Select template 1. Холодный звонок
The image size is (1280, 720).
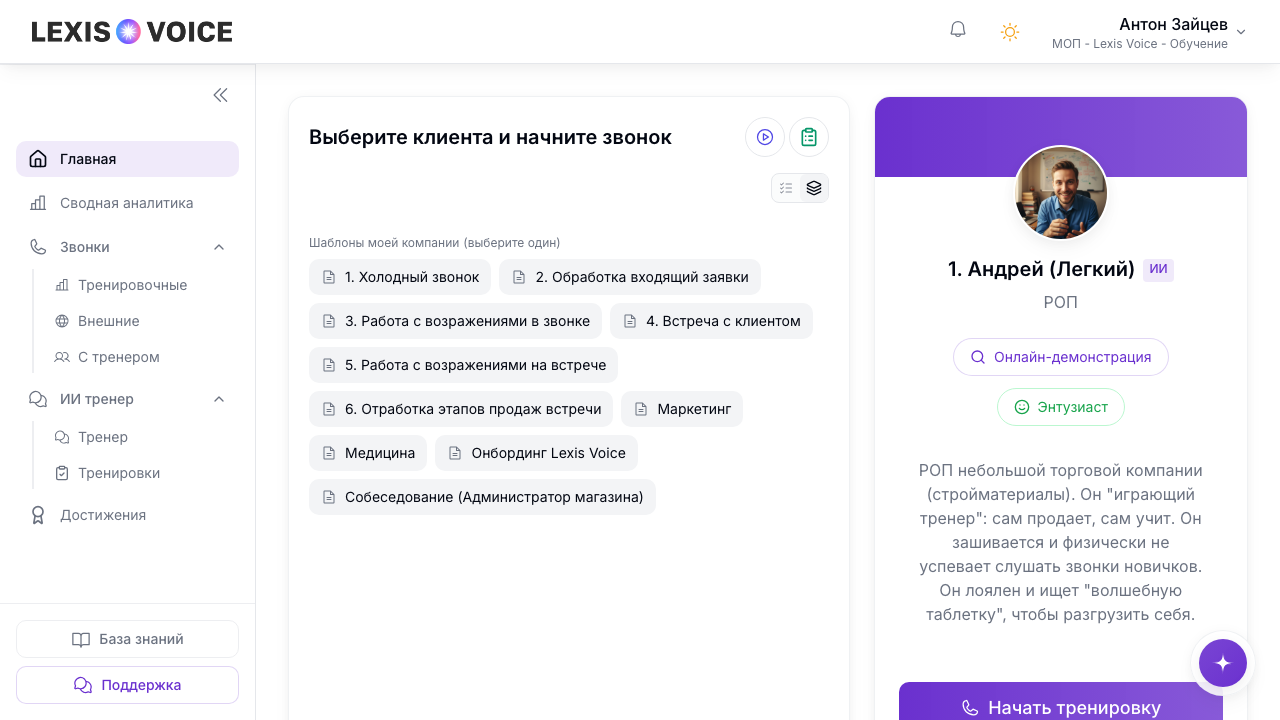pos(400,277)
